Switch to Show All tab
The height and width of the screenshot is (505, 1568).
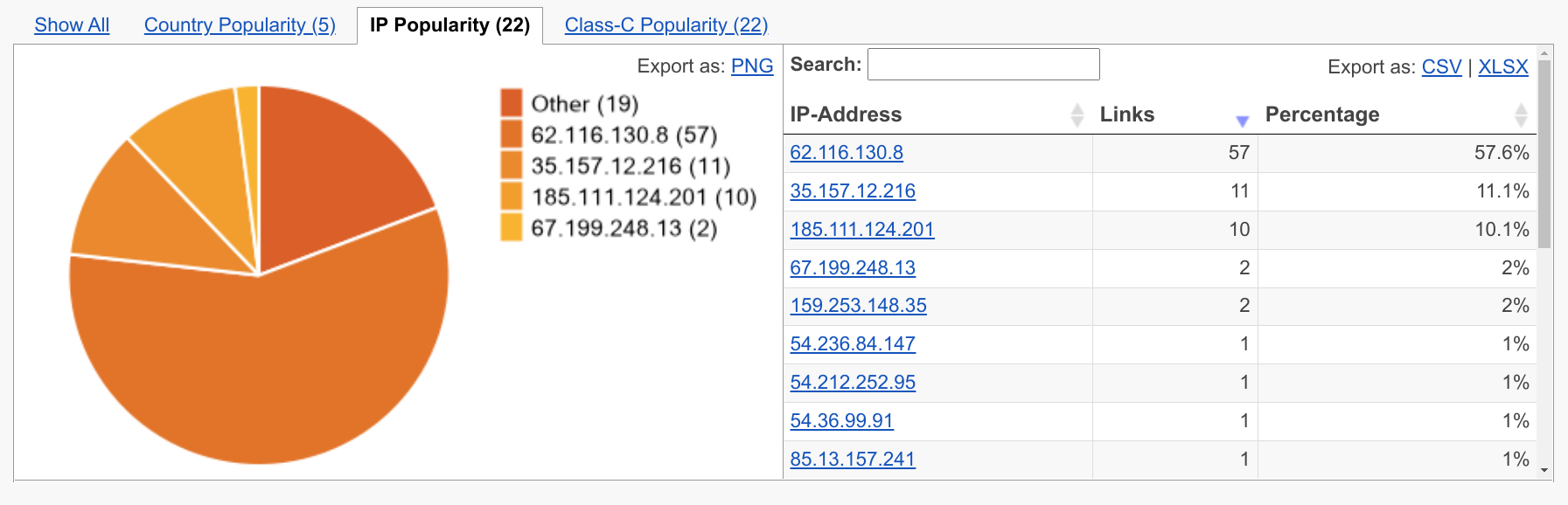click(72, 24)
